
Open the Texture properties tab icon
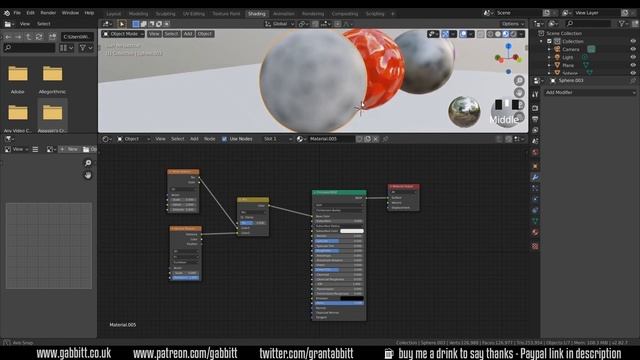[x=535, y=246]
